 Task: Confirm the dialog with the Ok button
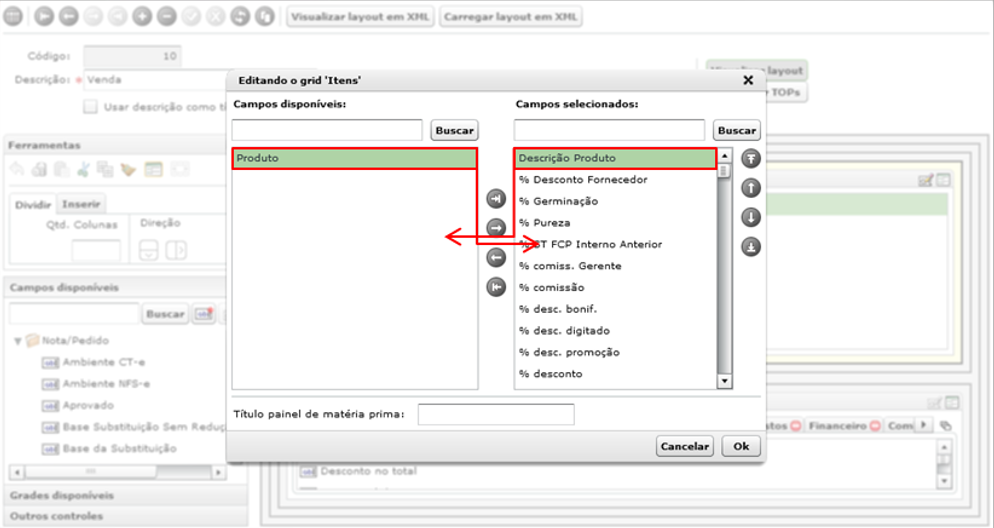click(x=741, y=446)
